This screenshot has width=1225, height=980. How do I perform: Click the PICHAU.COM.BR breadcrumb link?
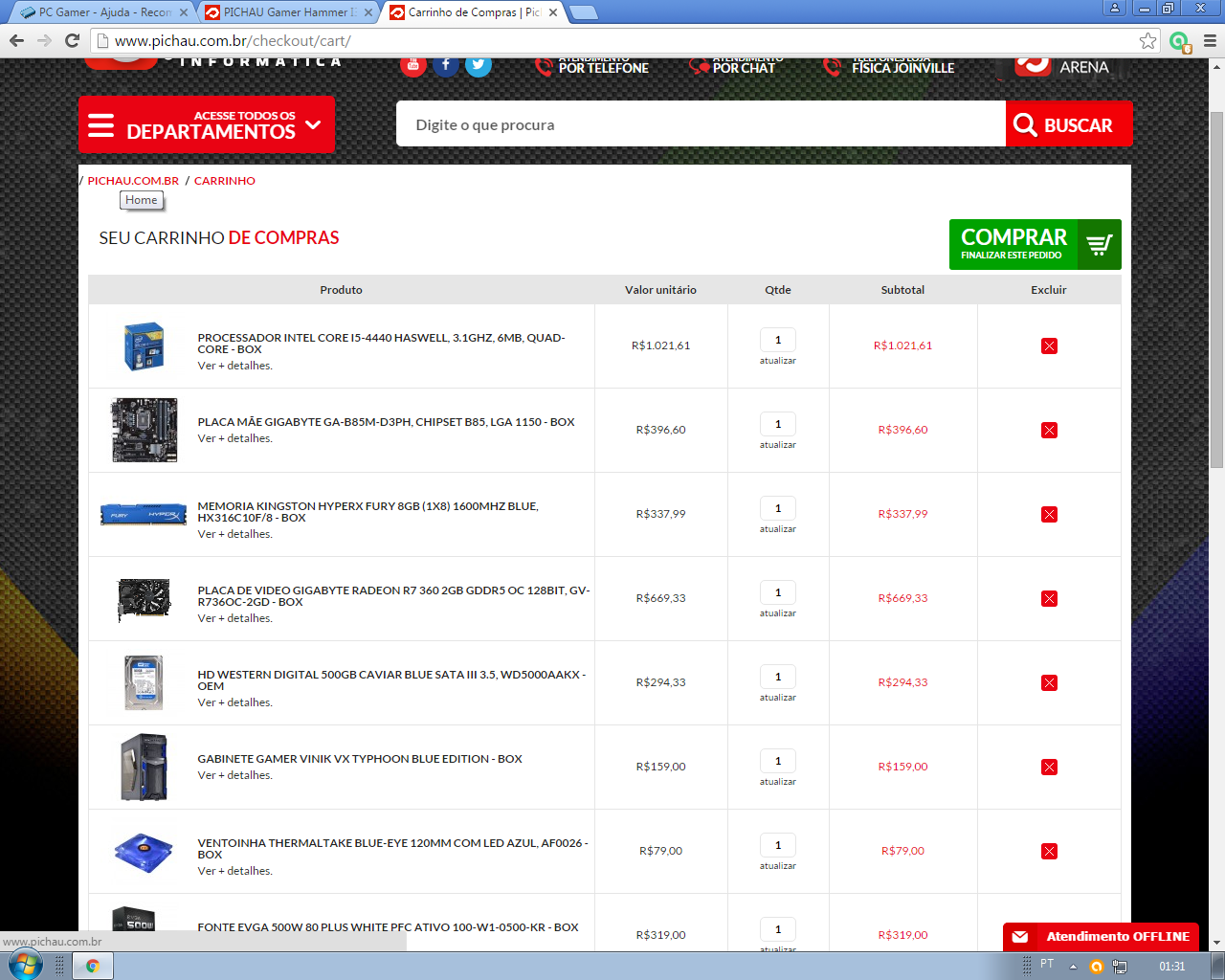[x=133, y=181]
